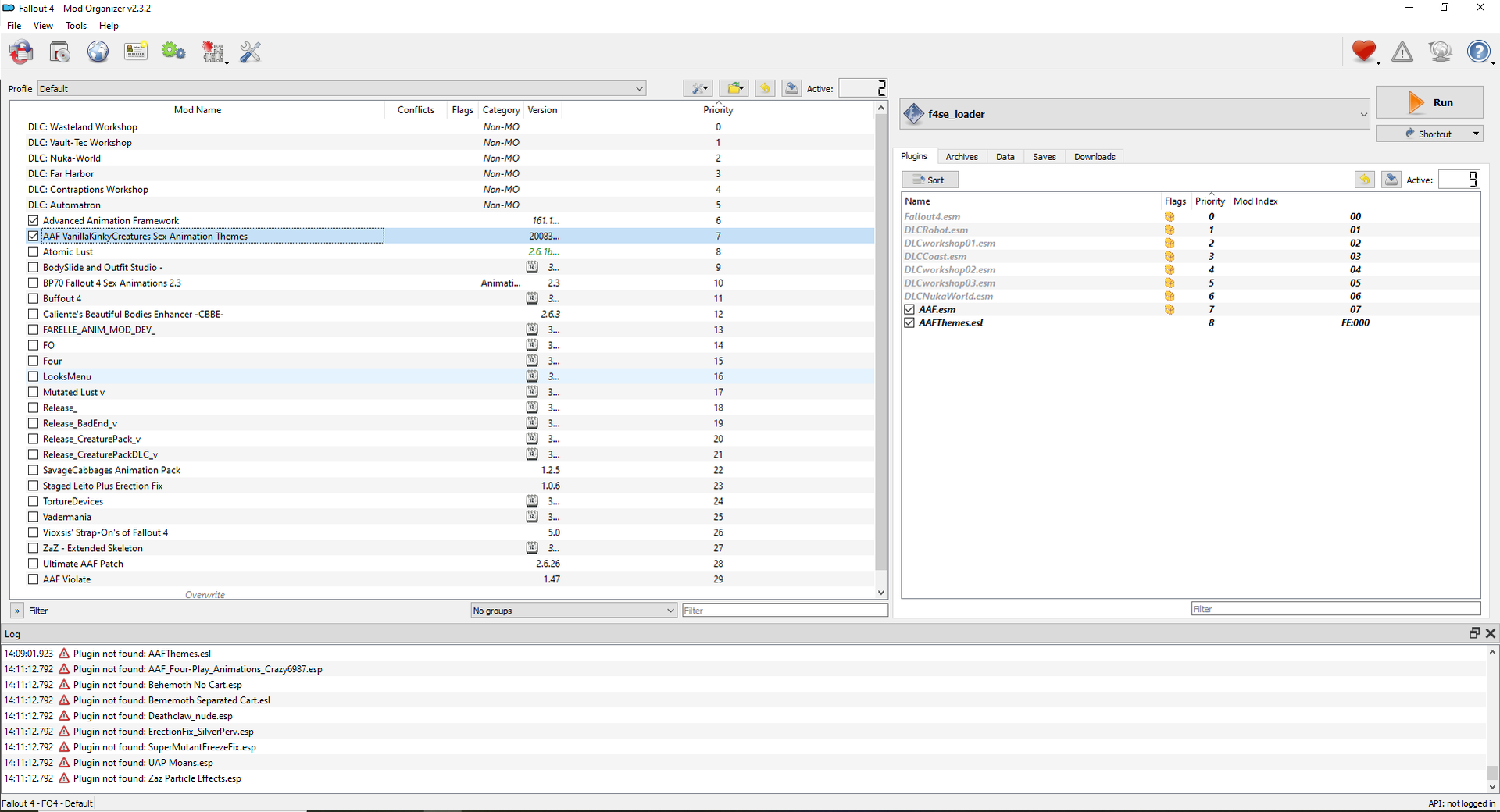Screen dimensions: 1500x812
Task: Click the warning icon beside AAFThemes.esl log entry
Action: 64,654
